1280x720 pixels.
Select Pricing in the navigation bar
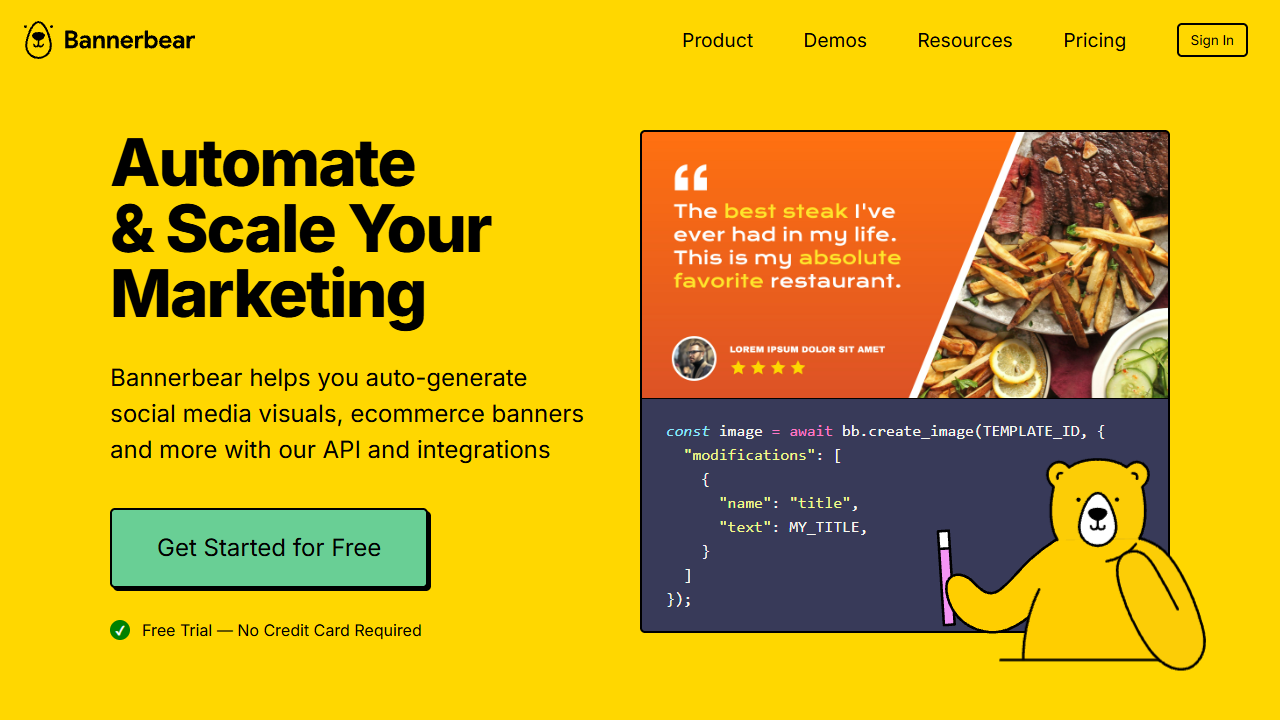coord(1094,40)
